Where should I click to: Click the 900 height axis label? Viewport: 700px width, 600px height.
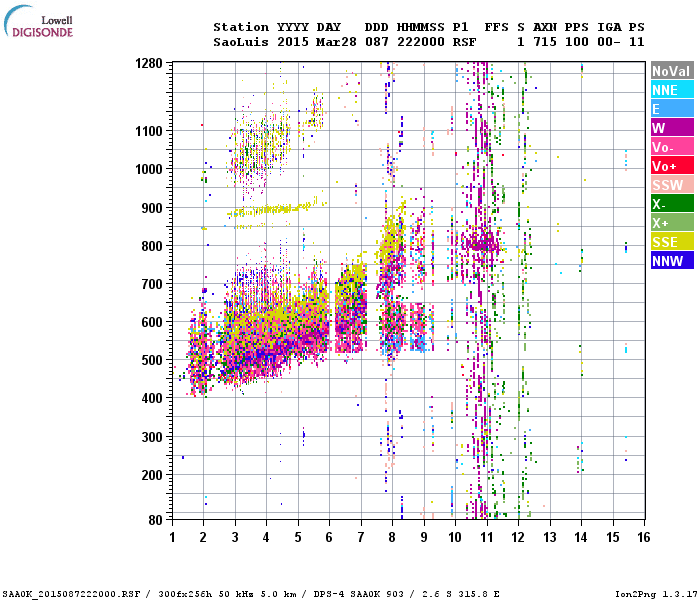[152, 208]
